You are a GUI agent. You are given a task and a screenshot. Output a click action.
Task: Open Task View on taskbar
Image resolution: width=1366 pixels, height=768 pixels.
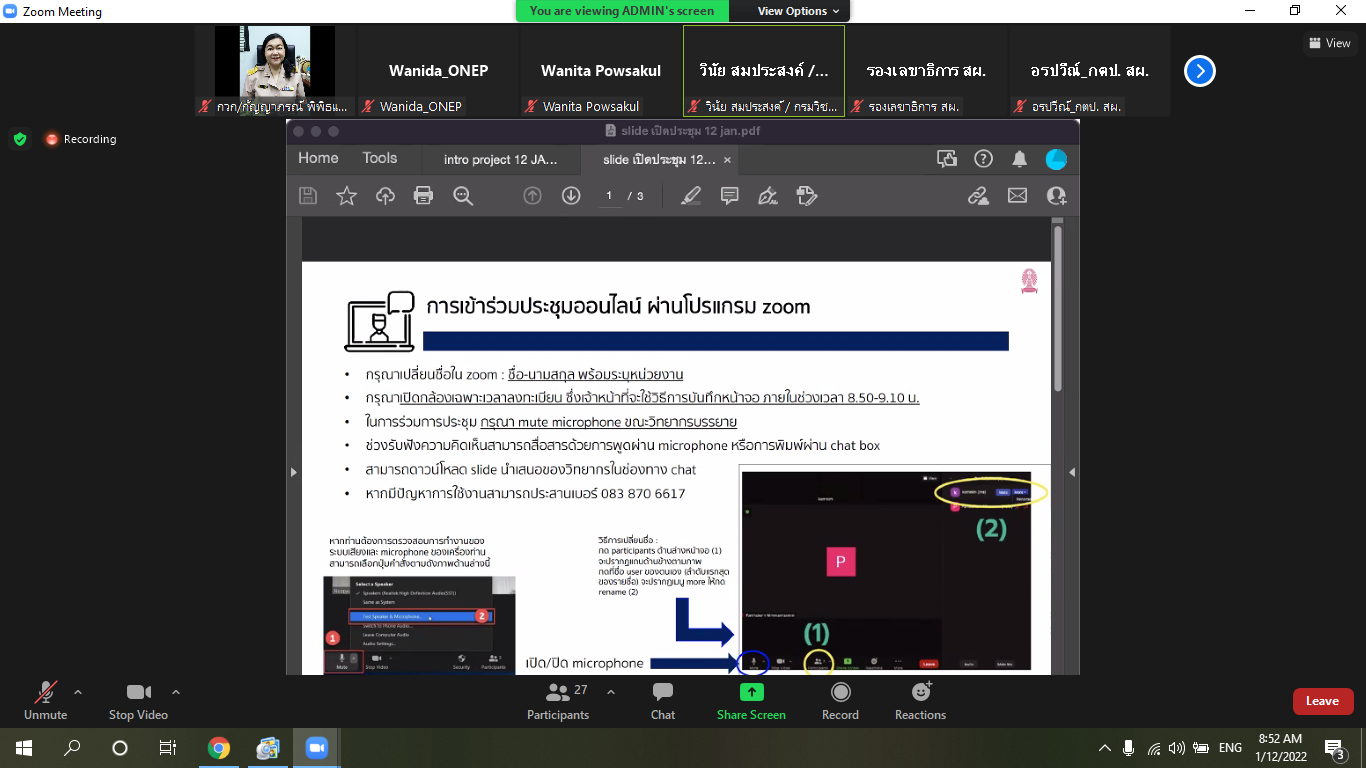pos(168,748)
